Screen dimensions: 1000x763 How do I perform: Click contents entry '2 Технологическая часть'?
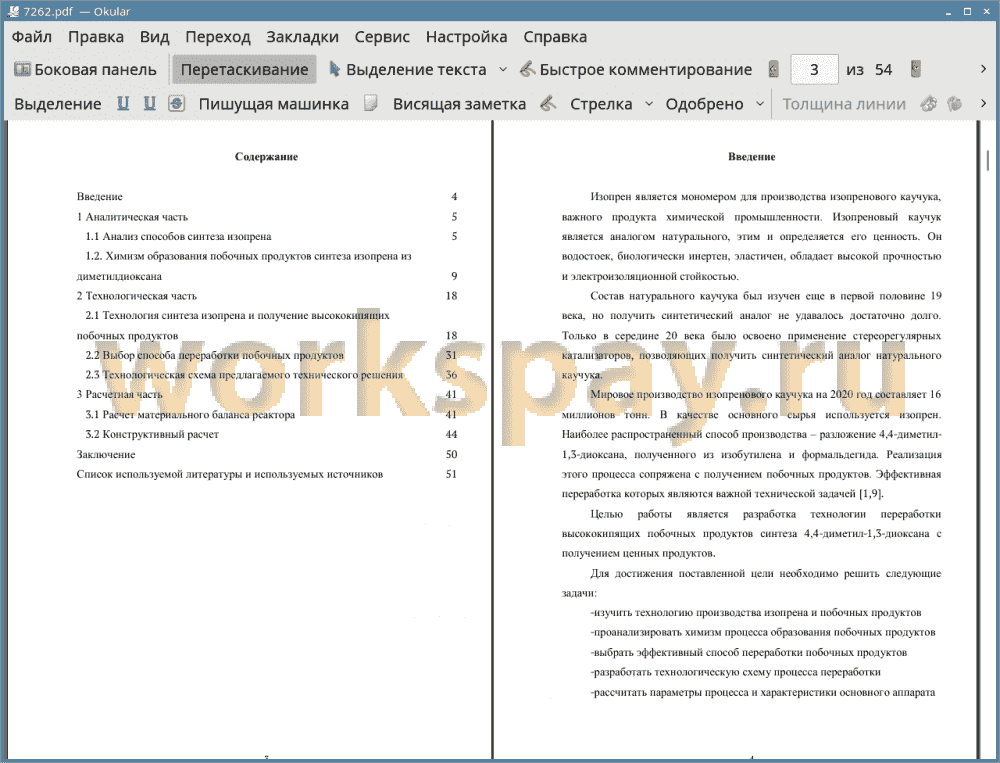137,296
